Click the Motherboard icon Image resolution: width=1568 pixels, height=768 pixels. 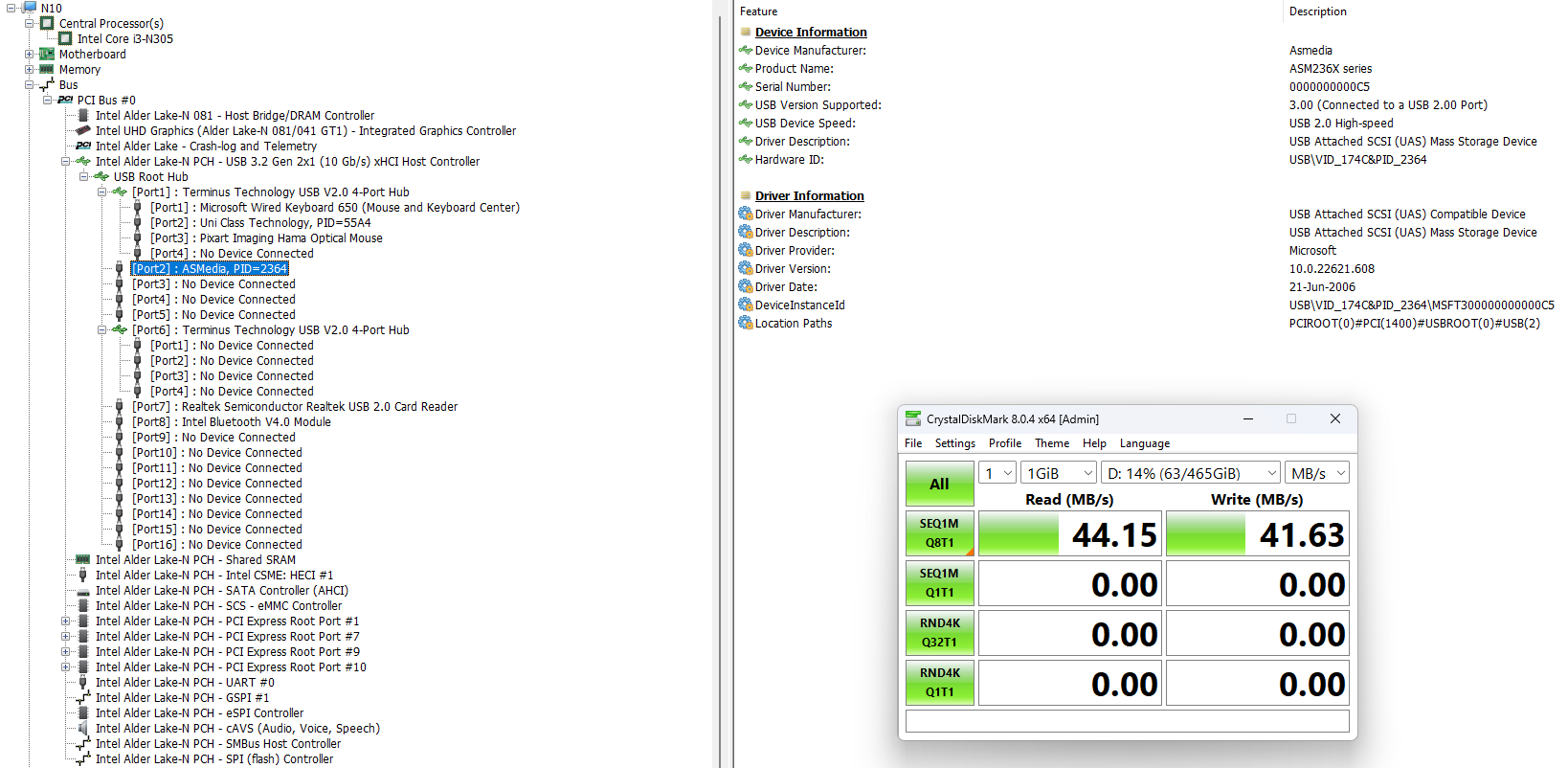tap(47, 54)
